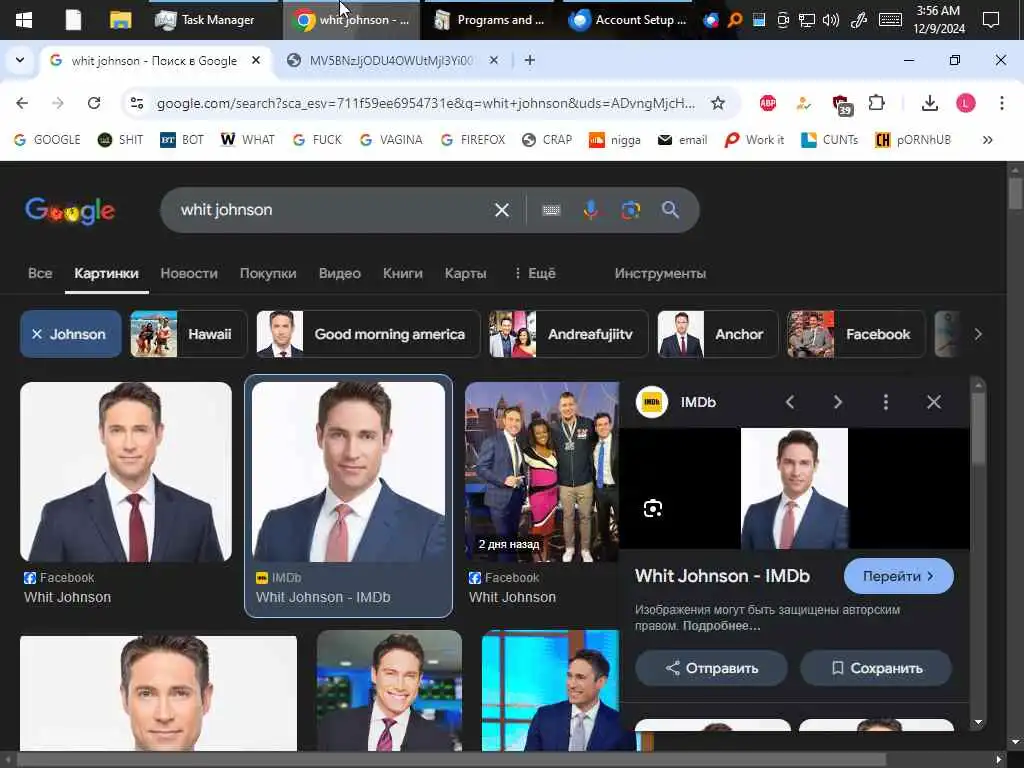Apply the Anchor filter chip

click(718, 334)
